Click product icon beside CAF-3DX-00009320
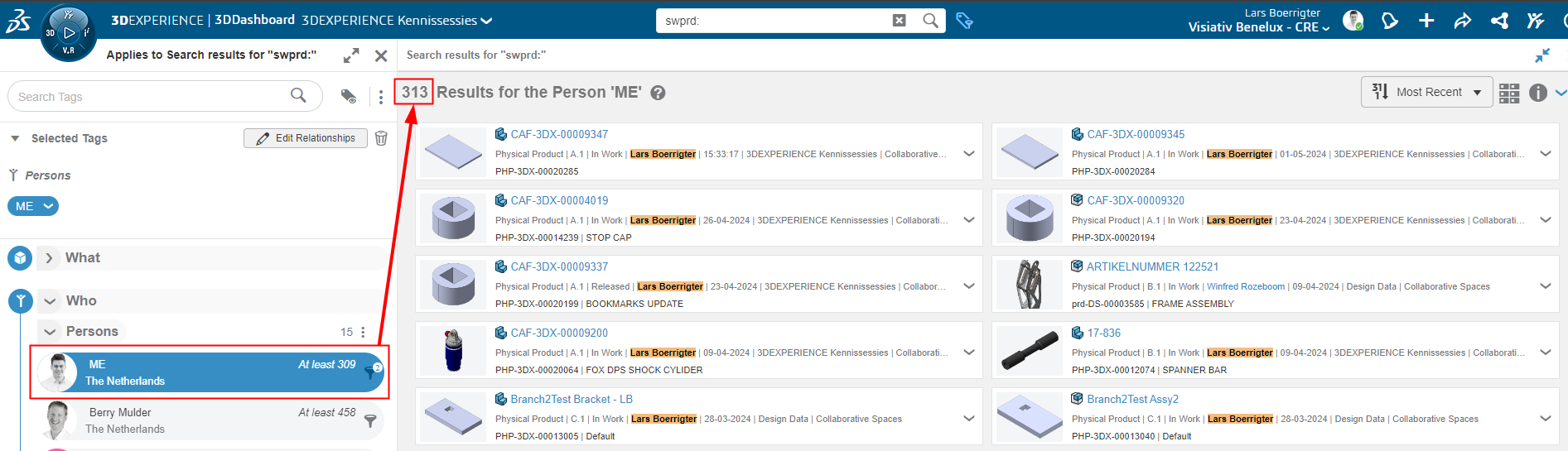The width and height of the screenshot is (1568, 451). click(1077, 200)
